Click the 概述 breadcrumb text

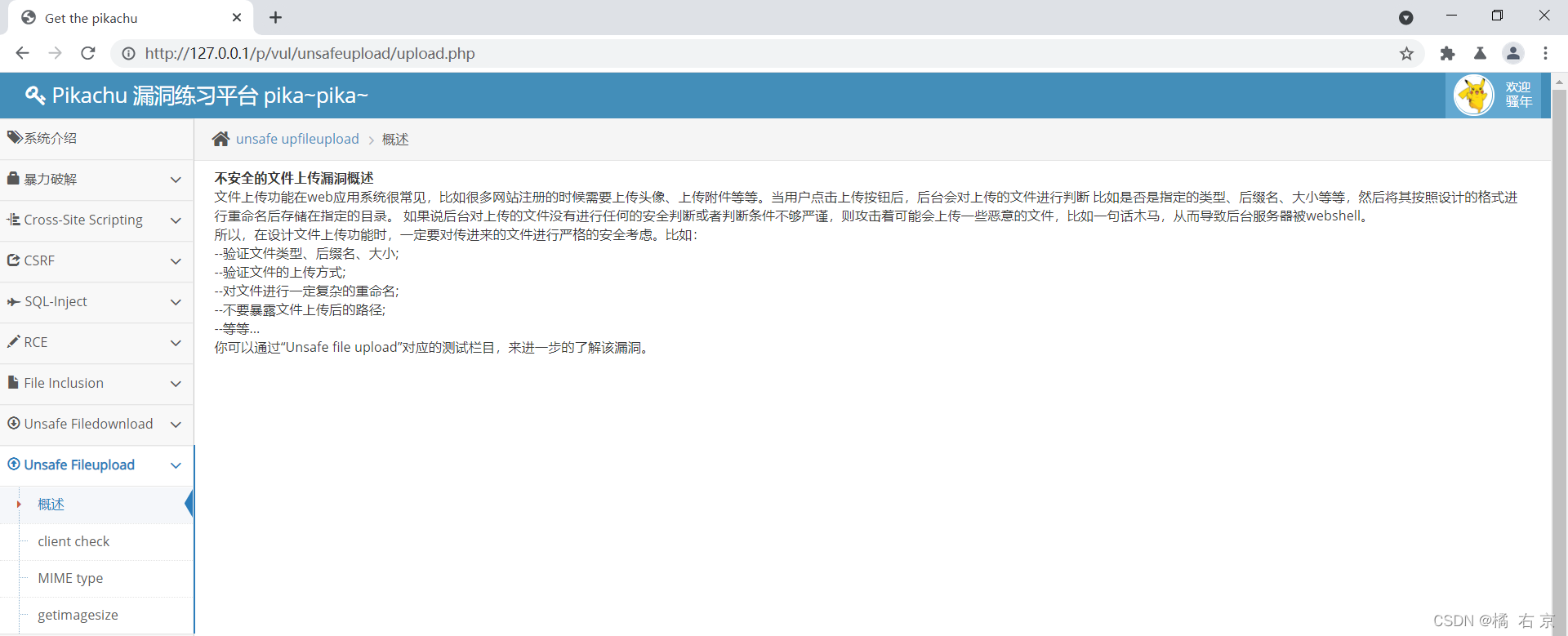pos(395,140)
